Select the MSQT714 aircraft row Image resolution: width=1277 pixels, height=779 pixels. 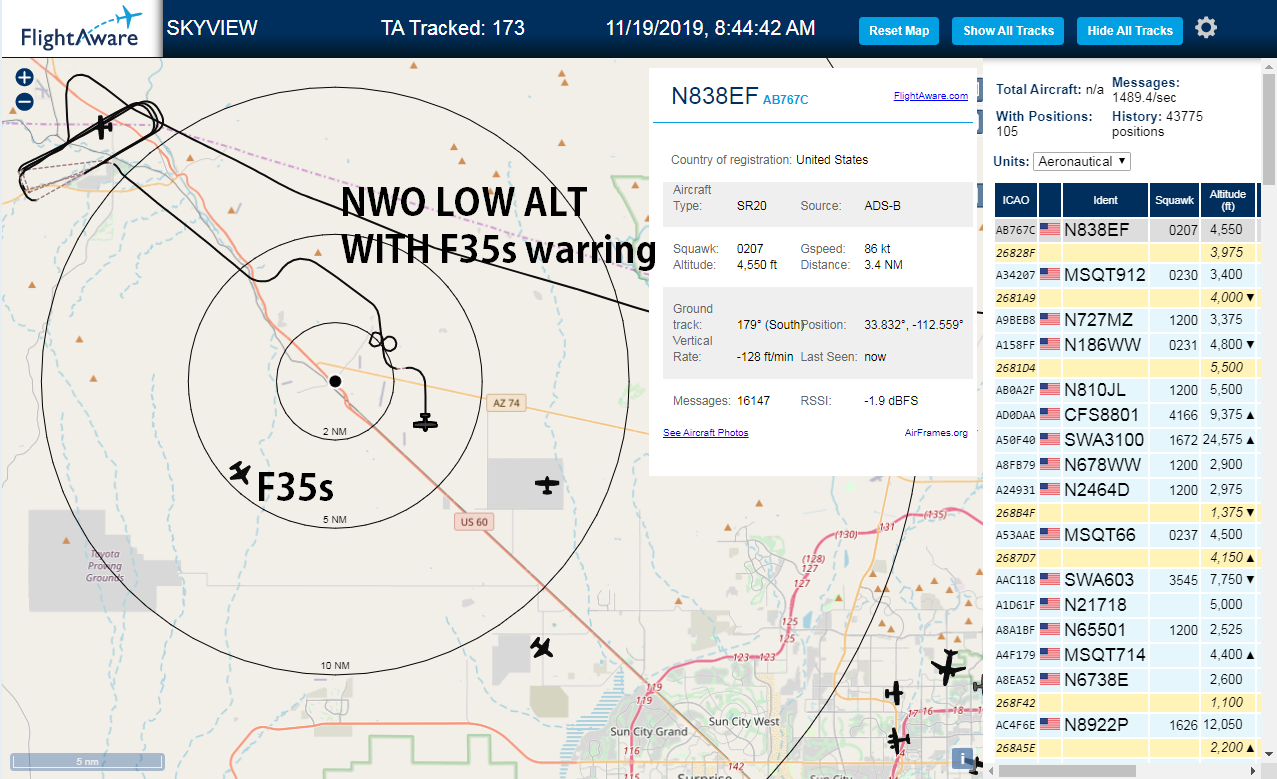pyautogui.click(x=1127, y=655)
